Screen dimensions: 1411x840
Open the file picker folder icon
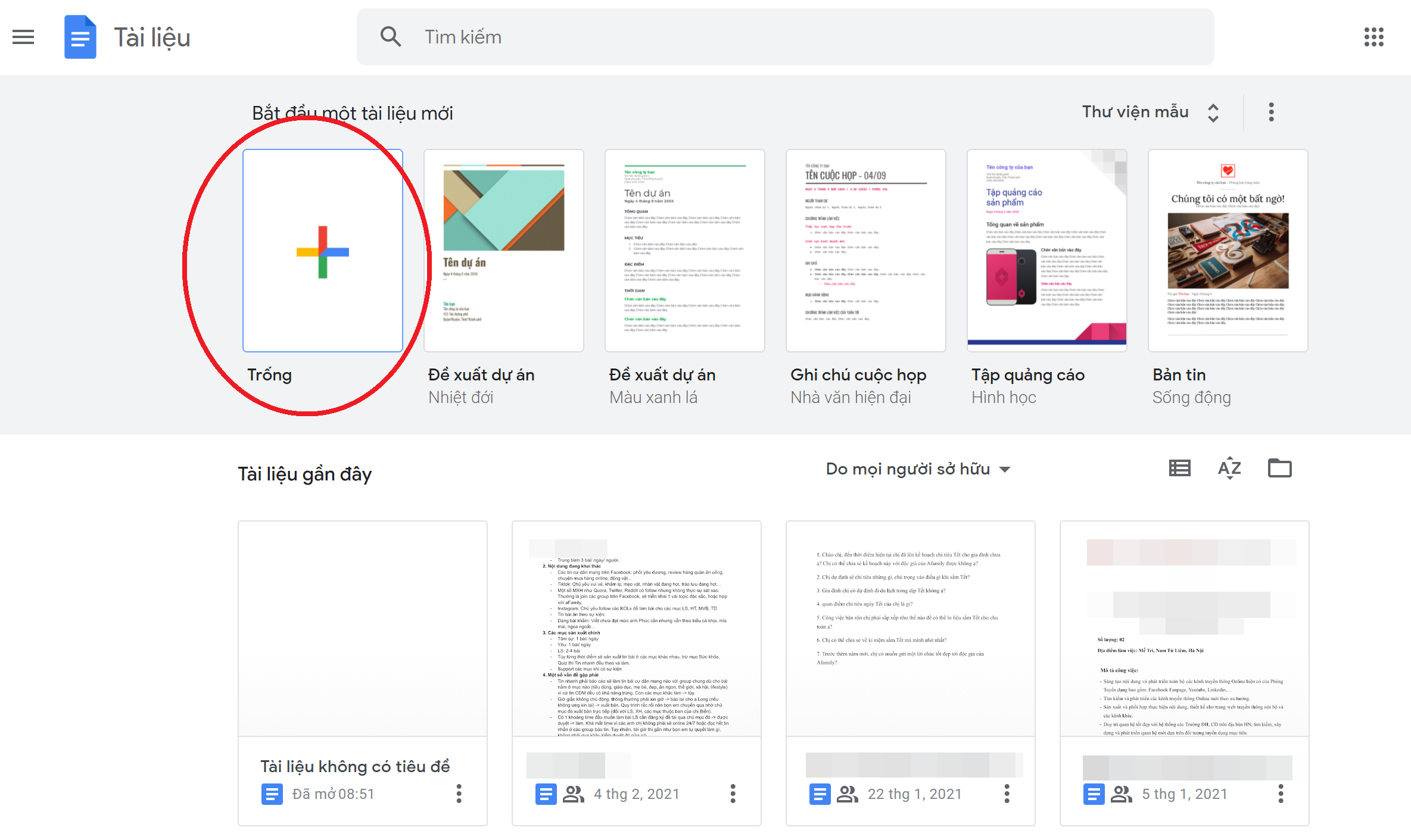point(1279,469)
